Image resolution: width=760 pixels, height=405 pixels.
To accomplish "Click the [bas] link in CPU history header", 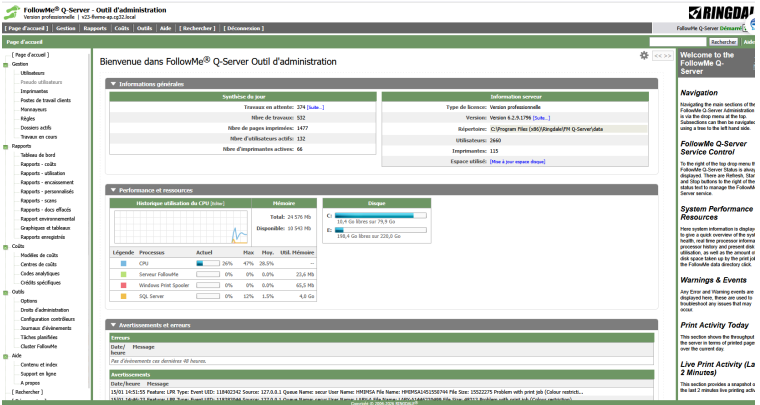I will click(x=217, y=203).
